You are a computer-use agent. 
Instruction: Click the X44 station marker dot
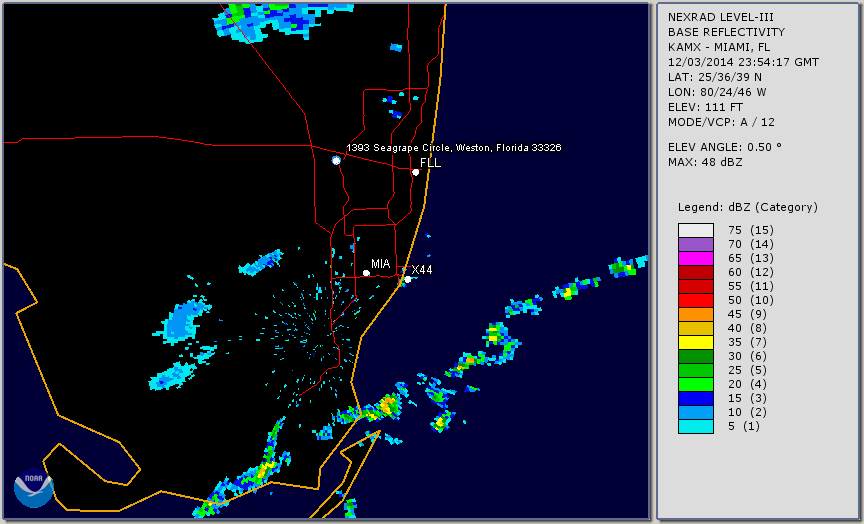click(x=408, y=280)
